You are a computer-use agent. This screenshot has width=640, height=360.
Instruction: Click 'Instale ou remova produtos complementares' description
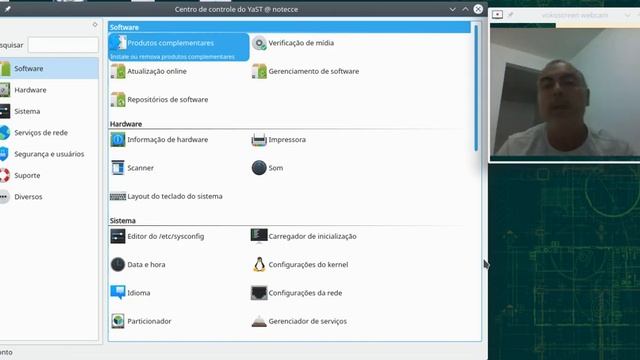coord(172,57)
